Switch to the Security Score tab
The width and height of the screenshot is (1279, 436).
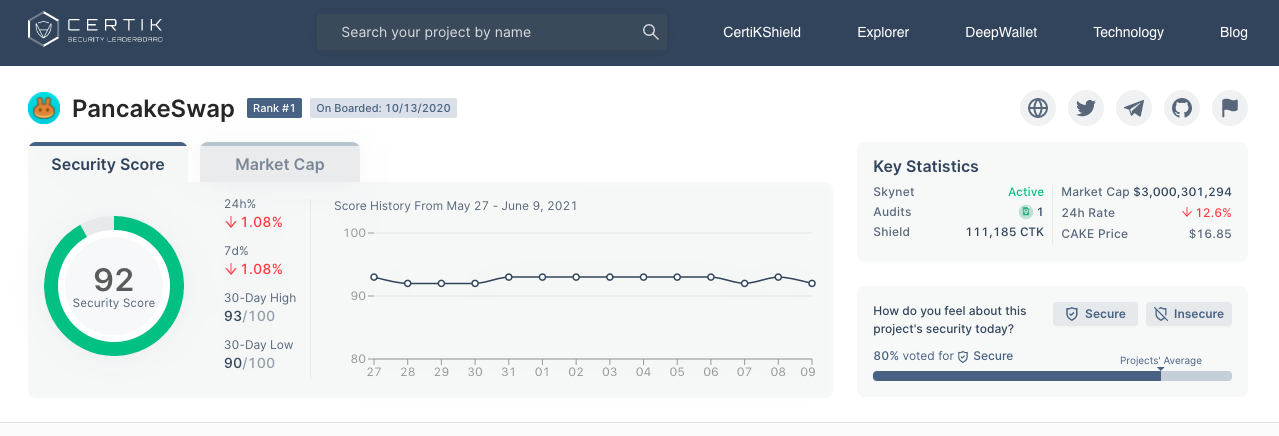pyautogui.click(x=108, y=164)
